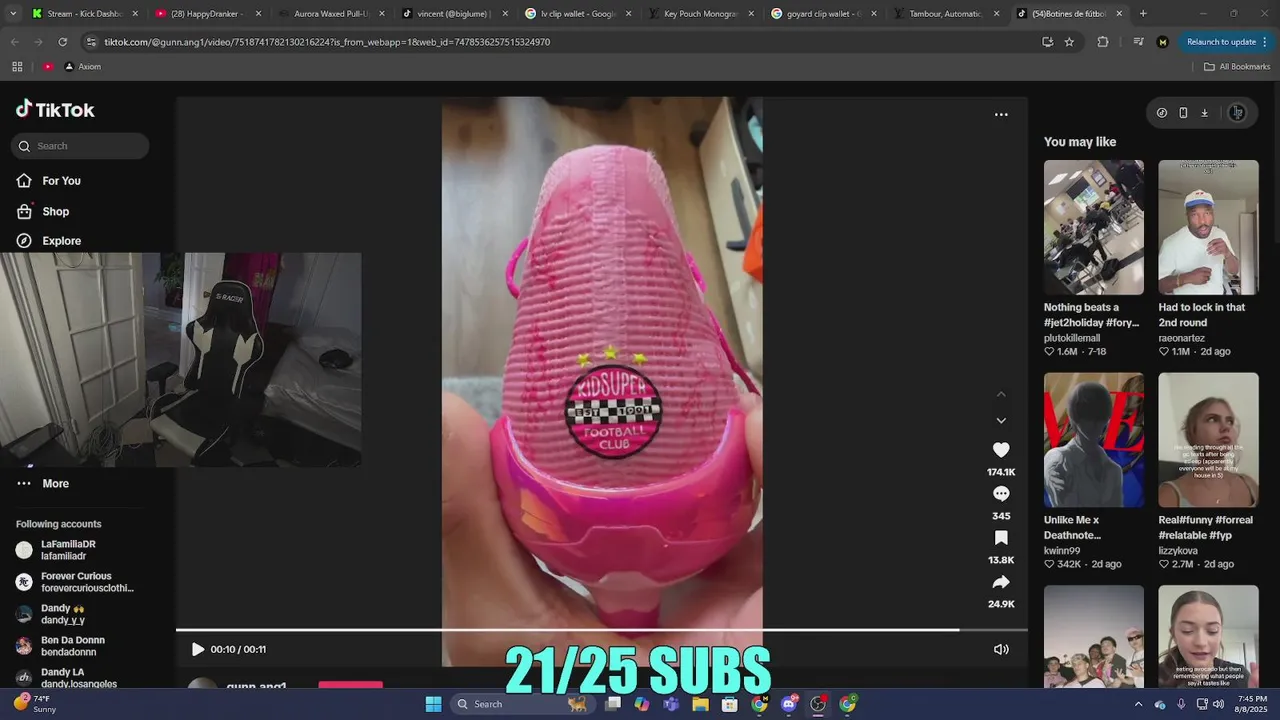
Task: Open the Unlike Me x Deathnote video thumbnail
Action: [x=1094, y=440]
